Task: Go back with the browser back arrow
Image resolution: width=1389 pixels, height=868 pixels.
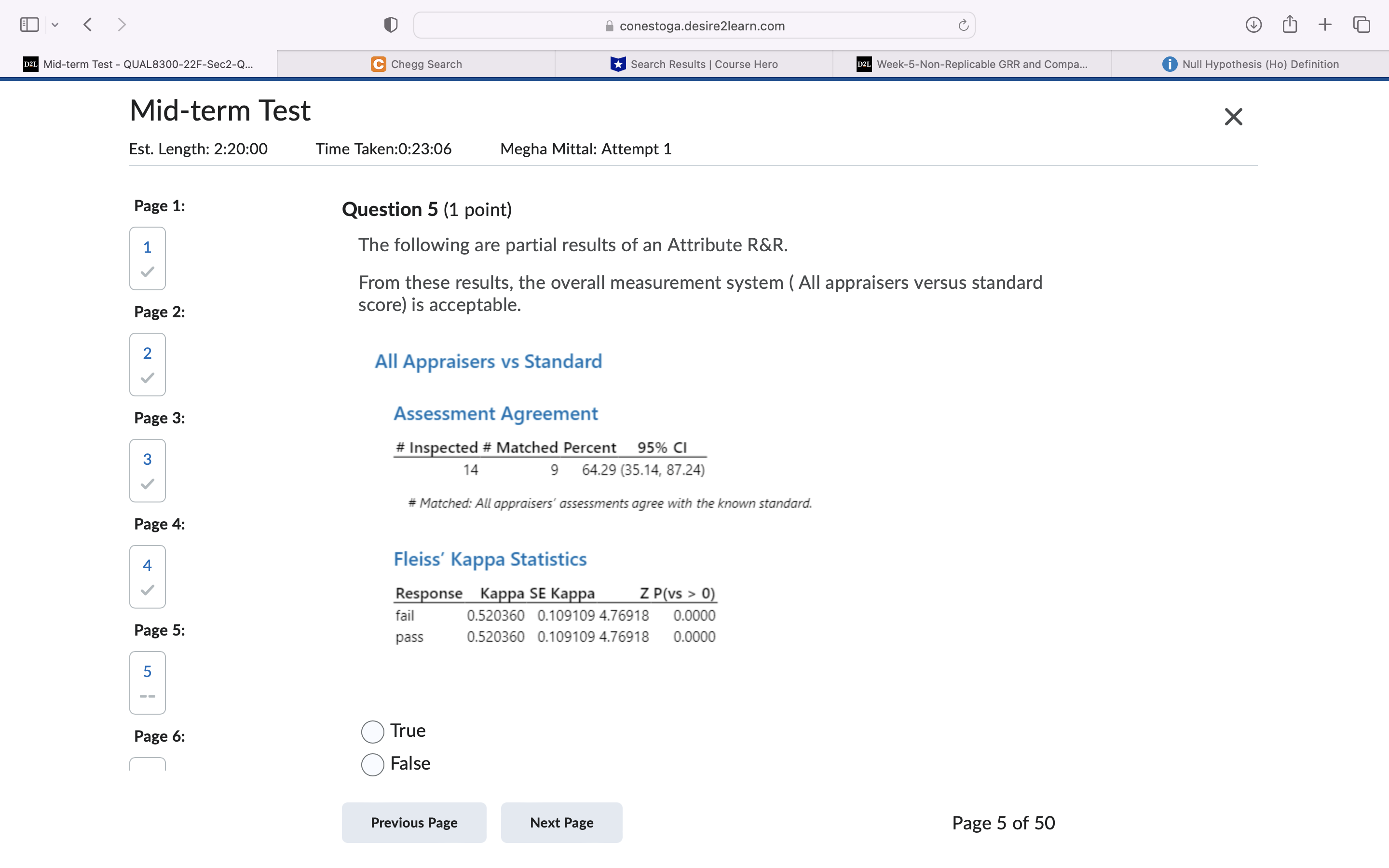Action: tap(88, 25)
